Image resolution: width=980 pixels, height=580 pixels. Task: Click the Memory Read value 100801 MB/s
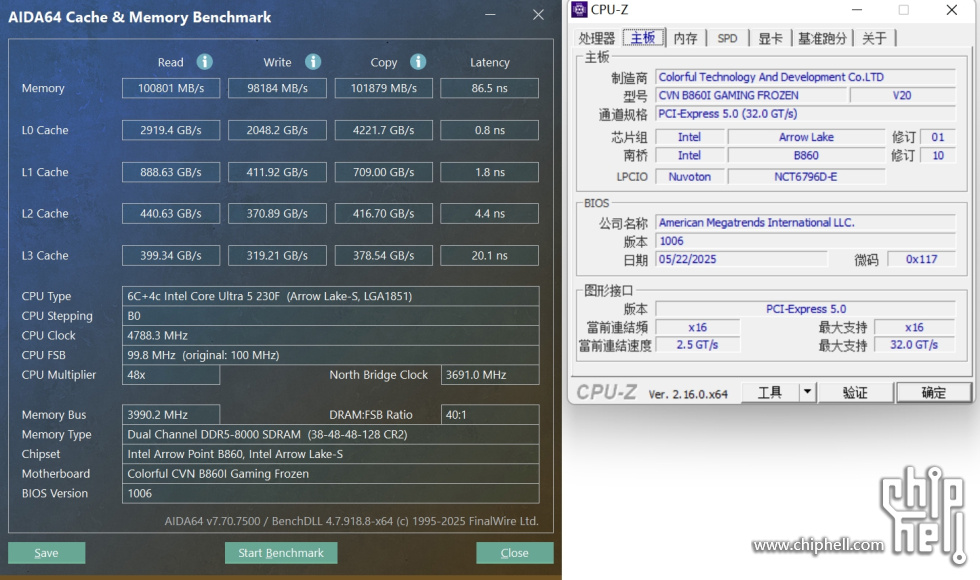[x=171, y=88]
